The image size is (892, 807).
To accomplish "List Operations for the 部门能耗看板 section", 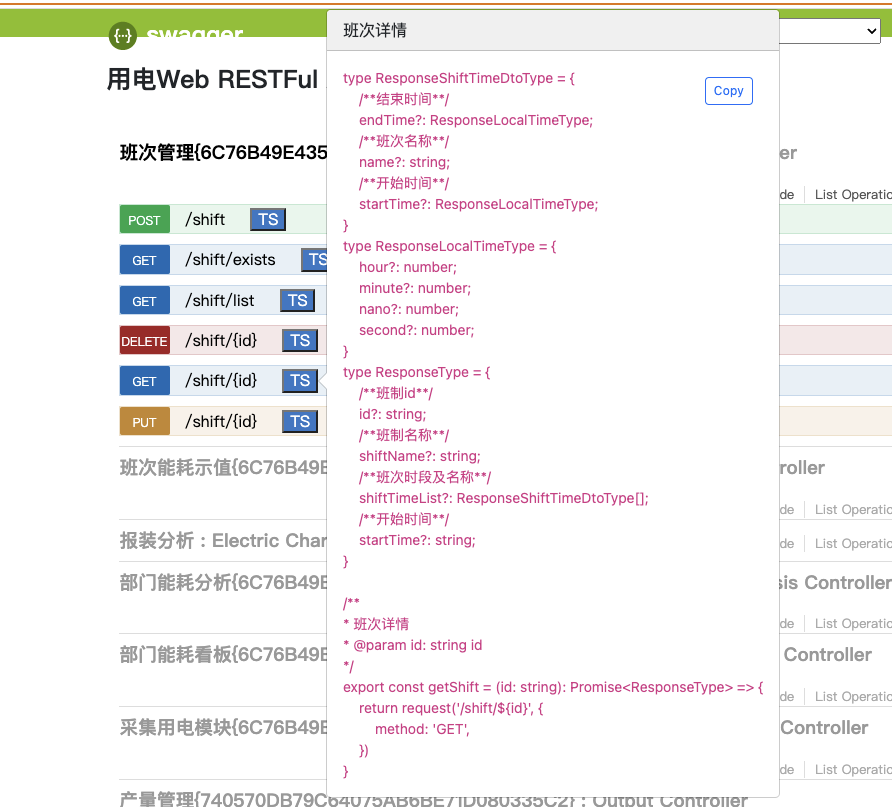I will click(853, 697).
